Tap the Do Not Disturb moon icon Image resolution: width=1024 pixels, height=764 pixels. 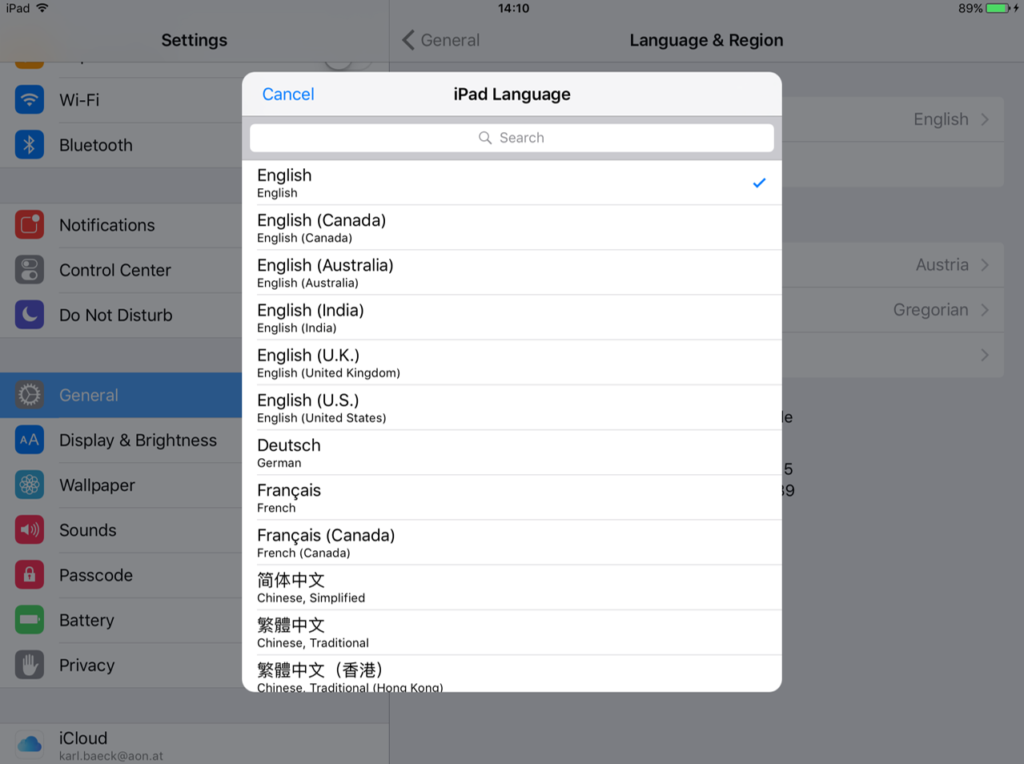[x=29, y=315]
